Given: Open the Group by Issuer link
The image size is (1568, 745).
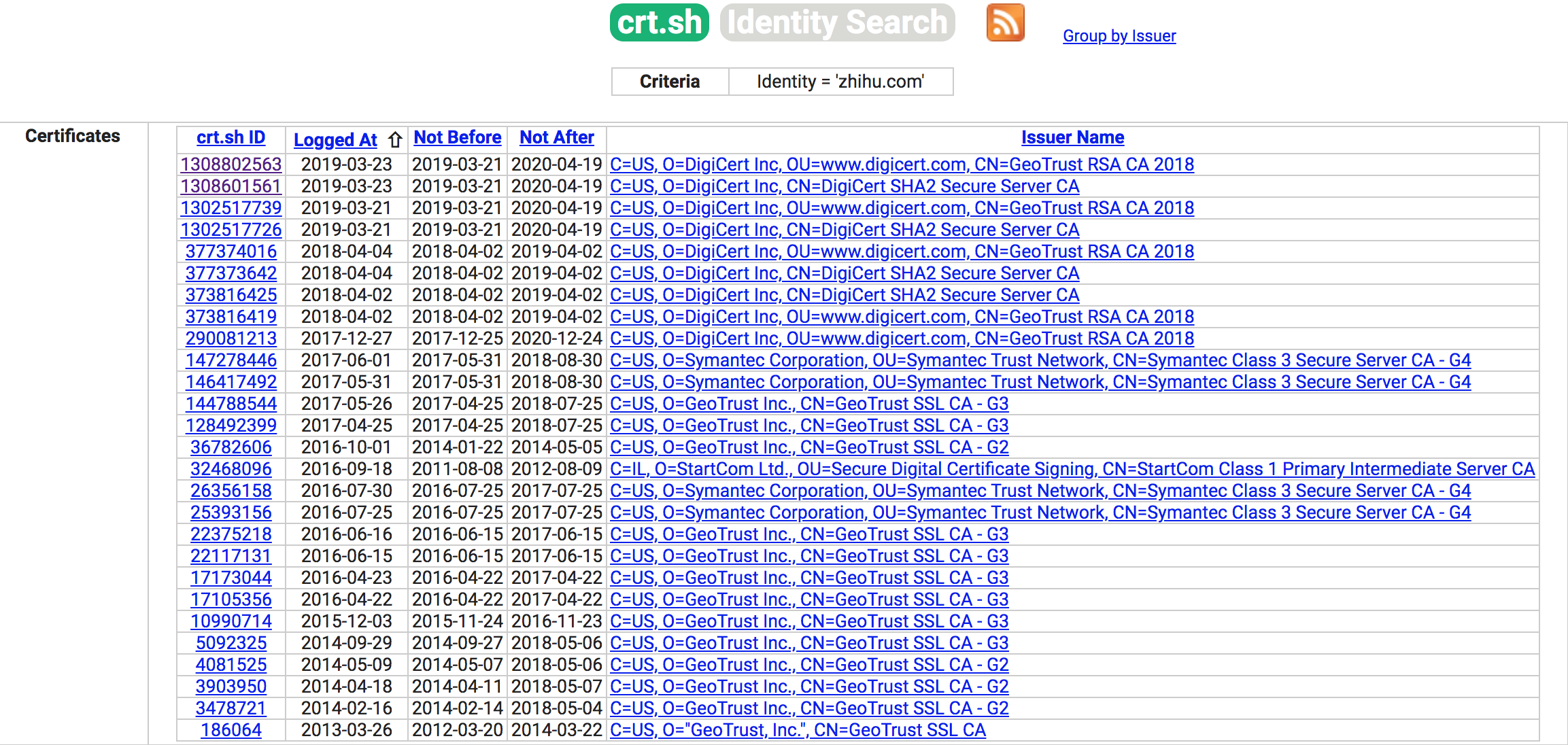Looking at the screenshot, I should [x=1119, y=36].
